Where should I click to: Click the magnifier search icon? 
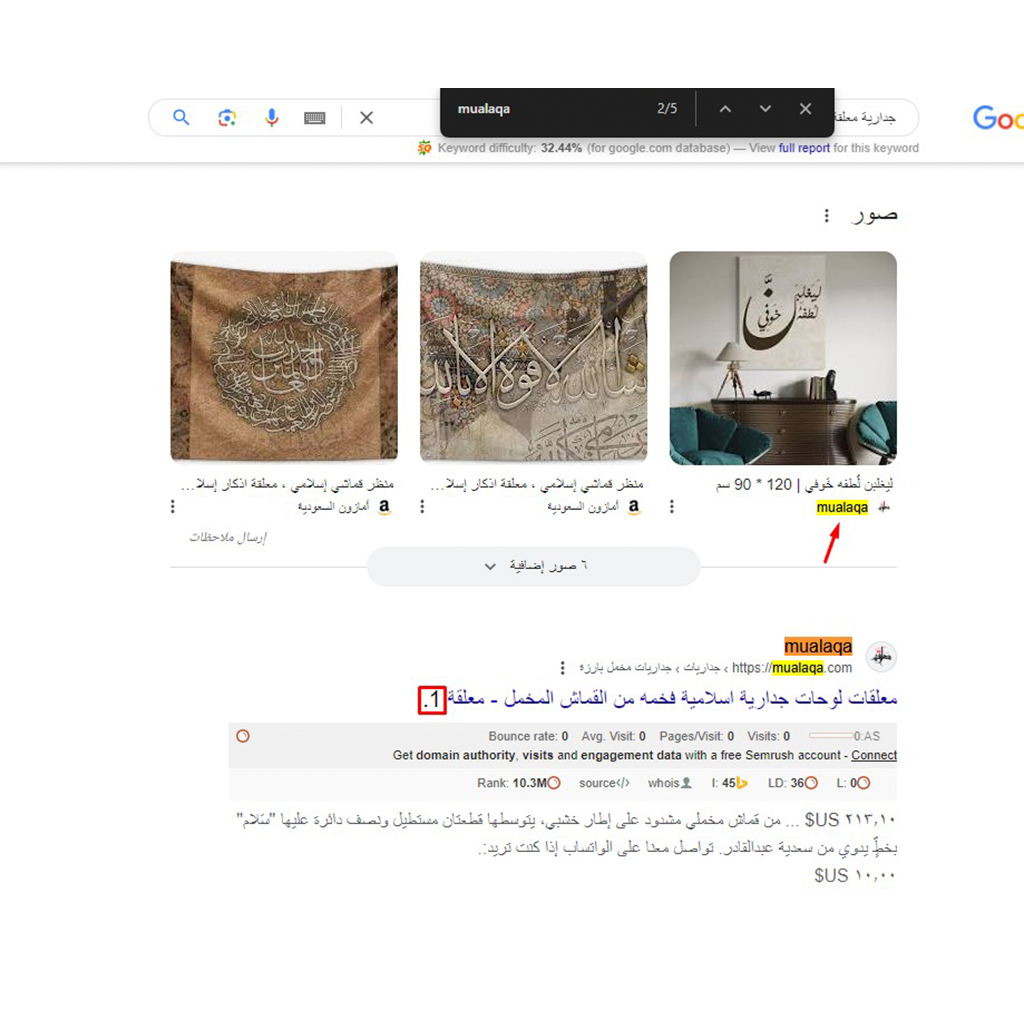(181, 118)
